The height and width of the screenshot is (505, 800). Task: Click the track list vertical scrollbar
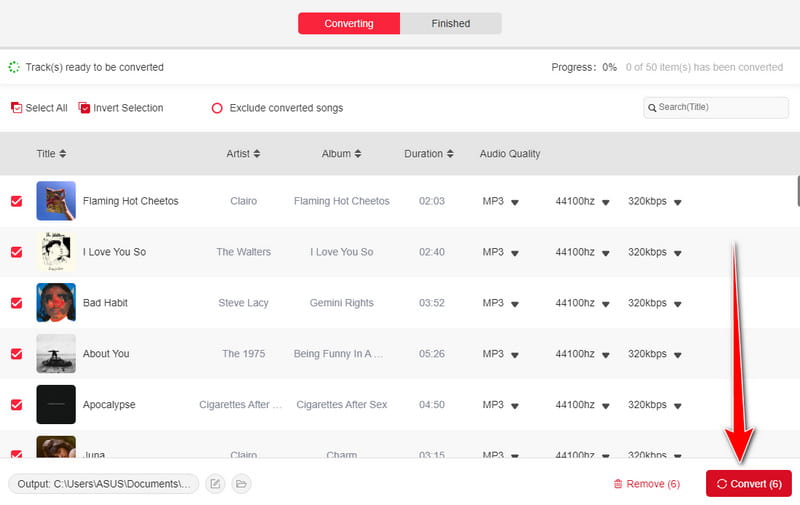797,190
